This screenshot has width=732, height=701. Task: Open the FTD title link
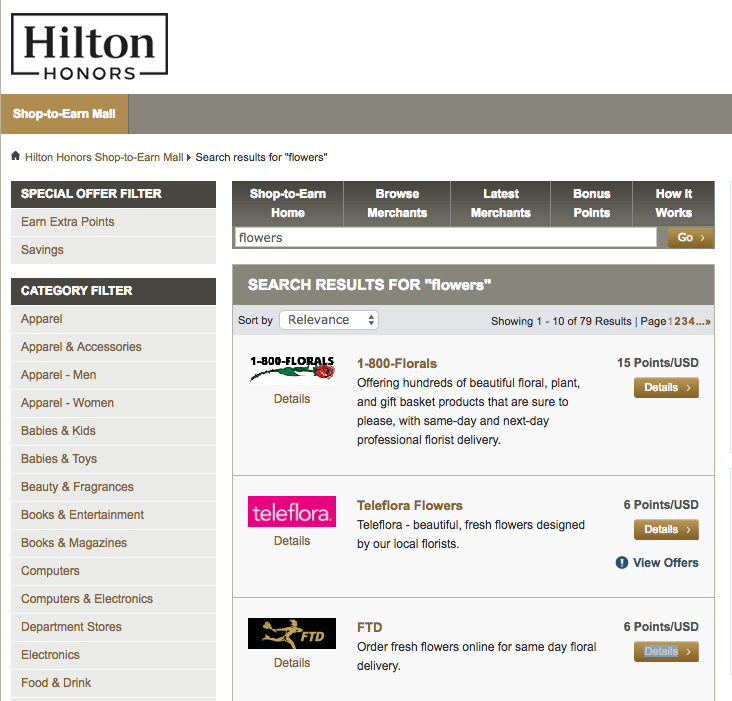pyautogui.click(x=369, y=627)
